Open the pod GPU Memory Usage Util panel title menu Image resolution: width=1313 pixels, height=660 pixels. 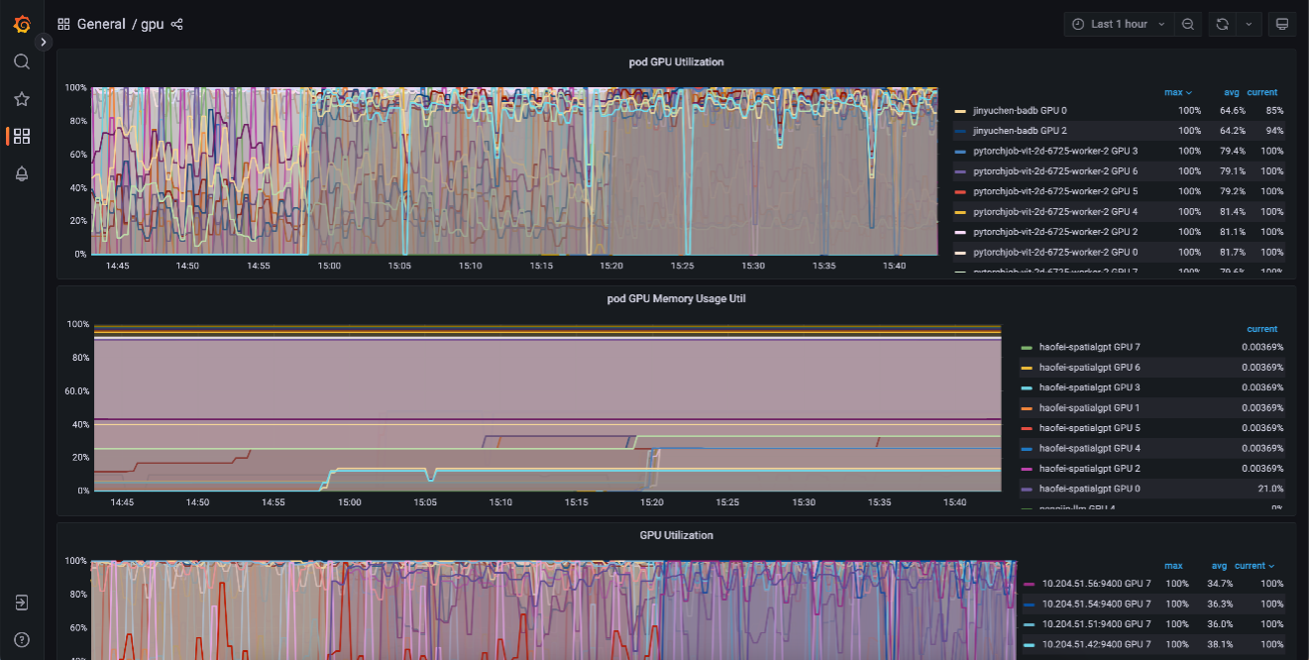pyautogui.click(x=676, y=298)
